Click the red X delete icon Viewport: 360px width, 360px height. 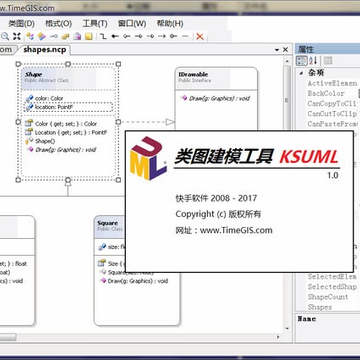[x=200, y=36]
